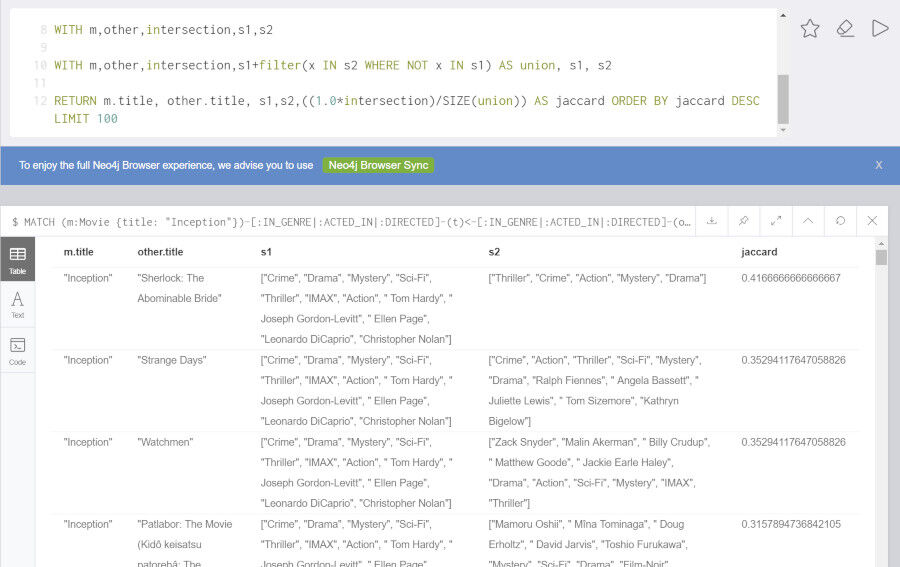The height and width of the screenshot is (567, 900).
Task: Click the s1 column header
Action: (266, 252)
